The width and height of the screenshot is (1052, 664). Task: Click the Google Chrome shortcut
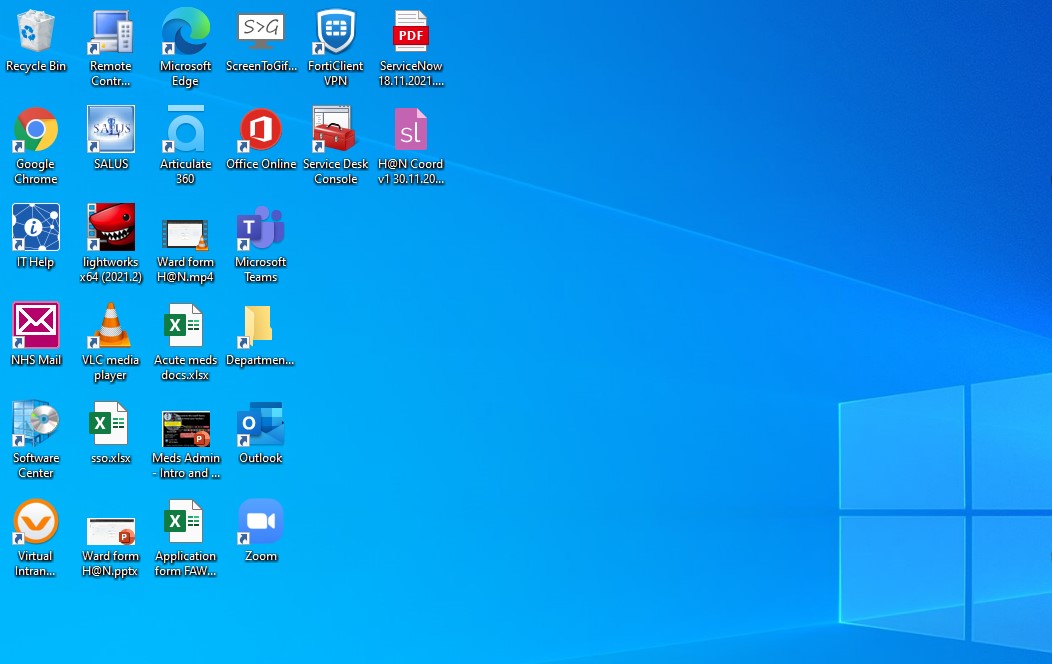pyautogui.click(x=36, y=129)
